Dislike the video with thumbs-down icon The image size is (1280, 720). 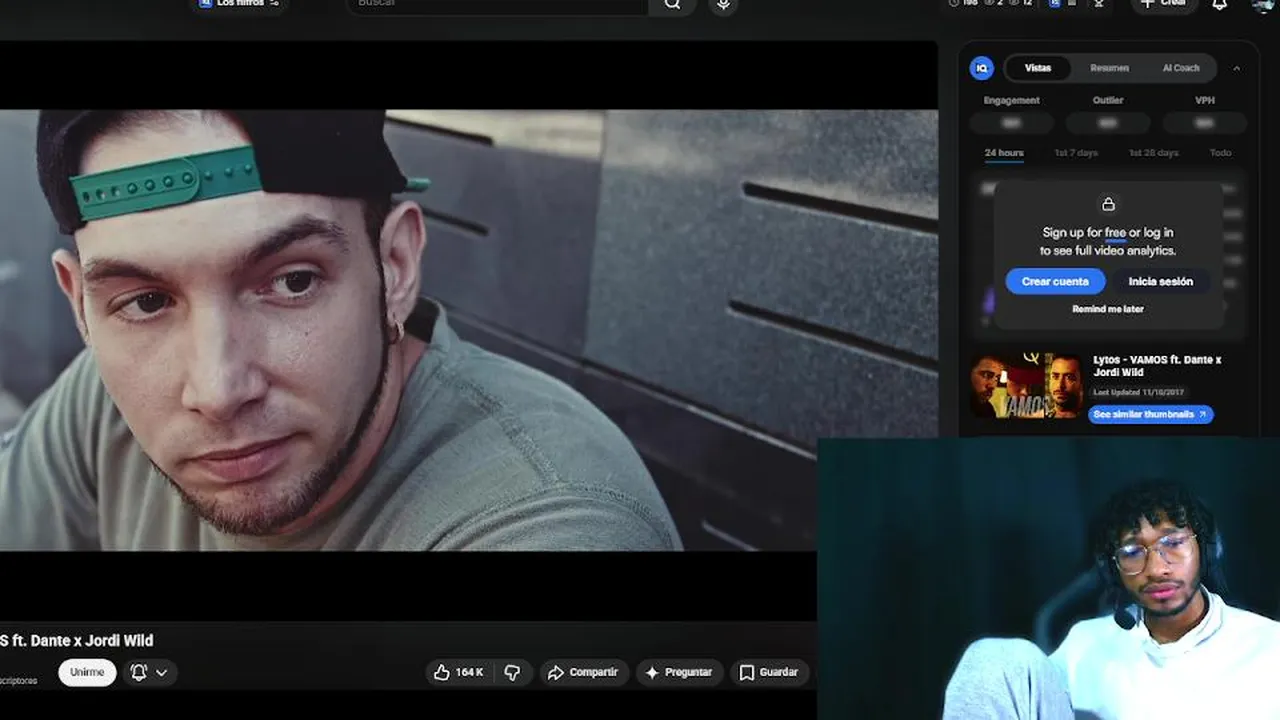pyautogui.click(x=512, y=672)
